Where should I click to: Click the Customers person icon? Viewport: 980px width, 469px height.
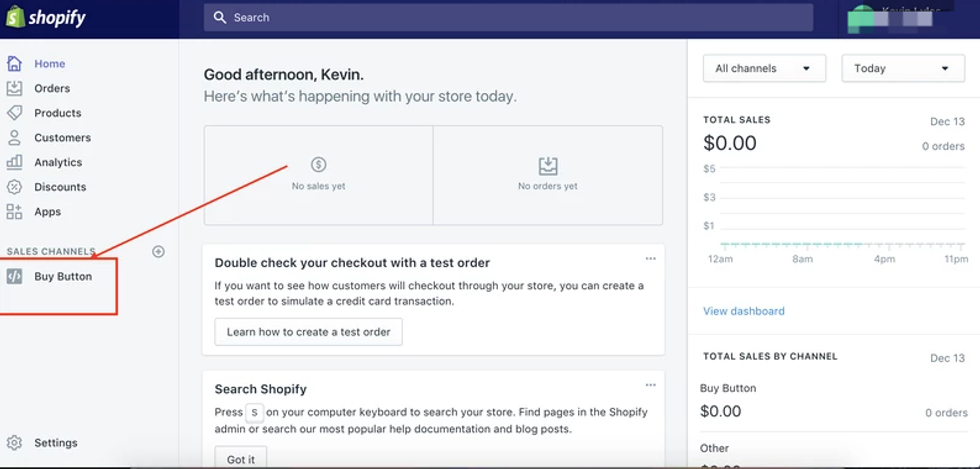(14, 138)
